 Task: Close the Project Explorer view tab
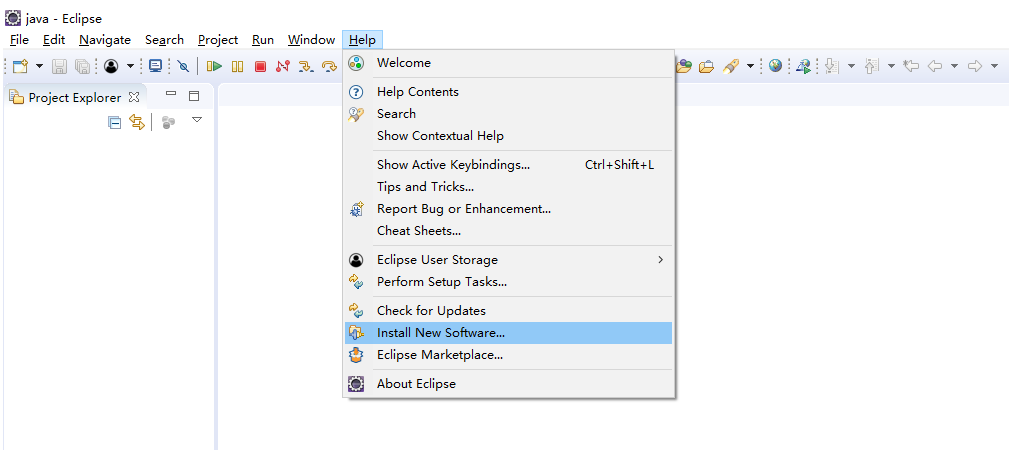click(x=134, y=97)
